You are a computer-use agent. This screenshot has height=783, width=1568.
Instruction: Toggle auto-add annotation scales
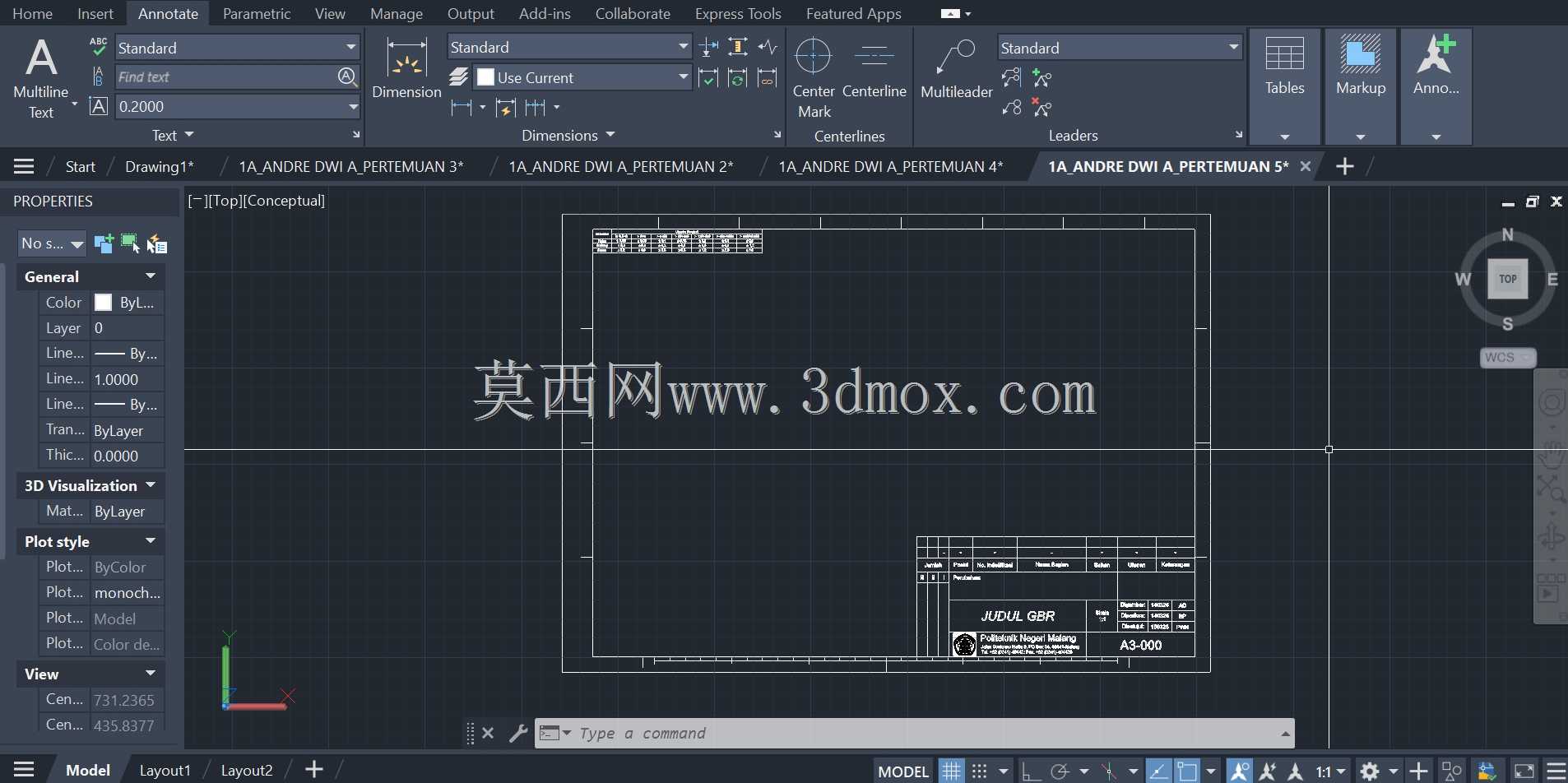click(1268, 771)
